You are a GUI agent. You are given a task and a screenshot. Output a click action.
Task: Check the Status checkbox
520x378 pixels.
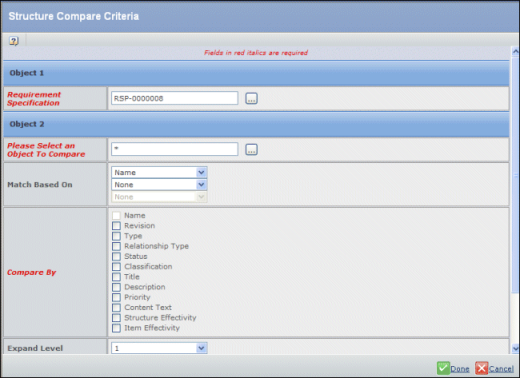click(116, 257)
